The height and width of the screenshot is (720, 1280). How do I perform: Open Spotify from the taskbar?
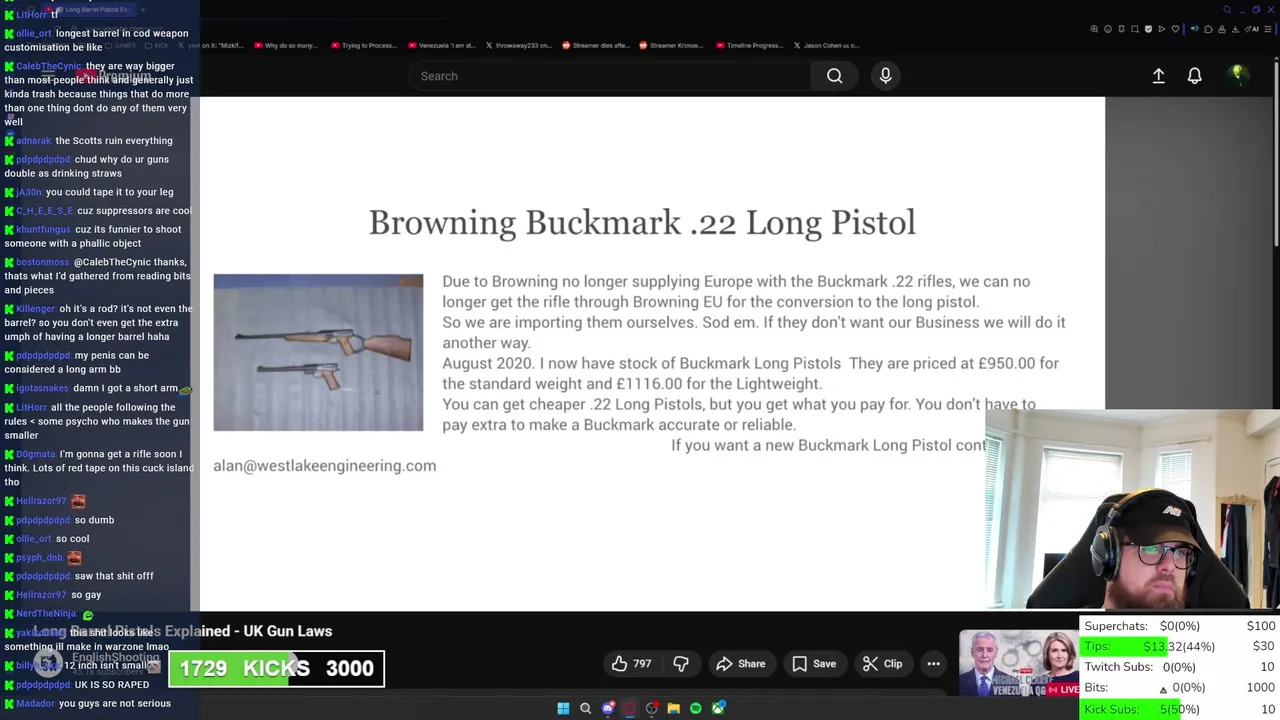[696, 708]
